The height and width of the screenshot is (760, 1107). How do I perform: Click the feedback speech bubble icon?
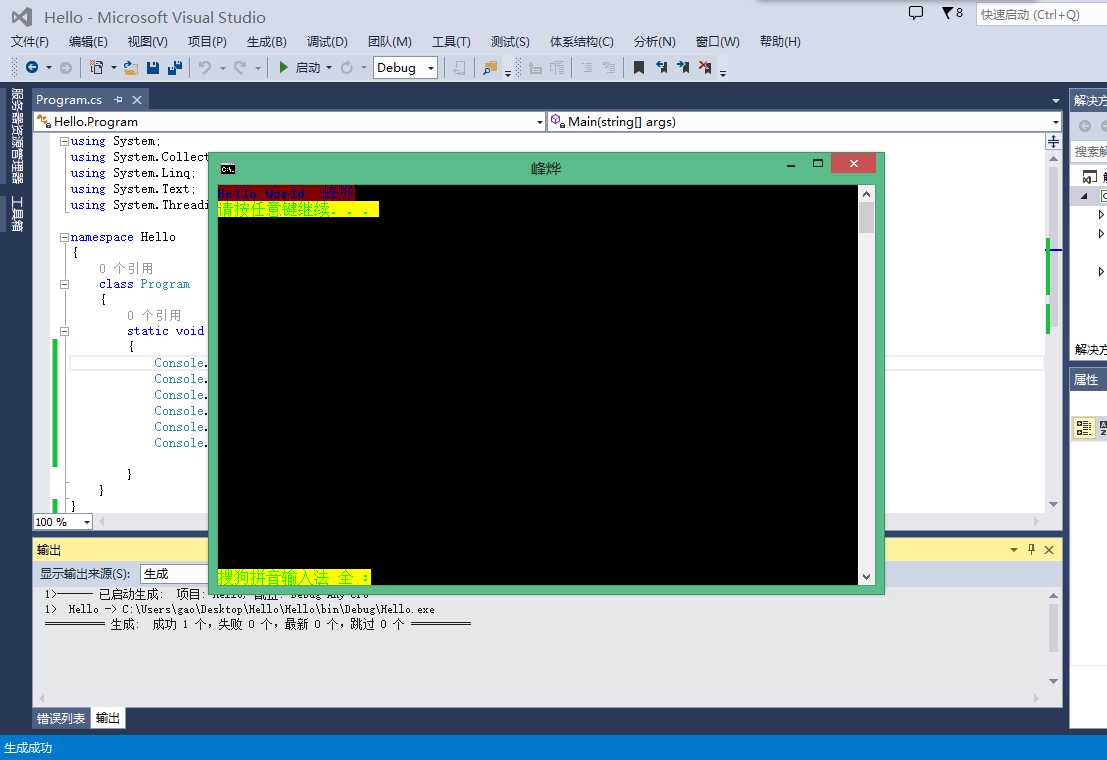click(916, 13)
